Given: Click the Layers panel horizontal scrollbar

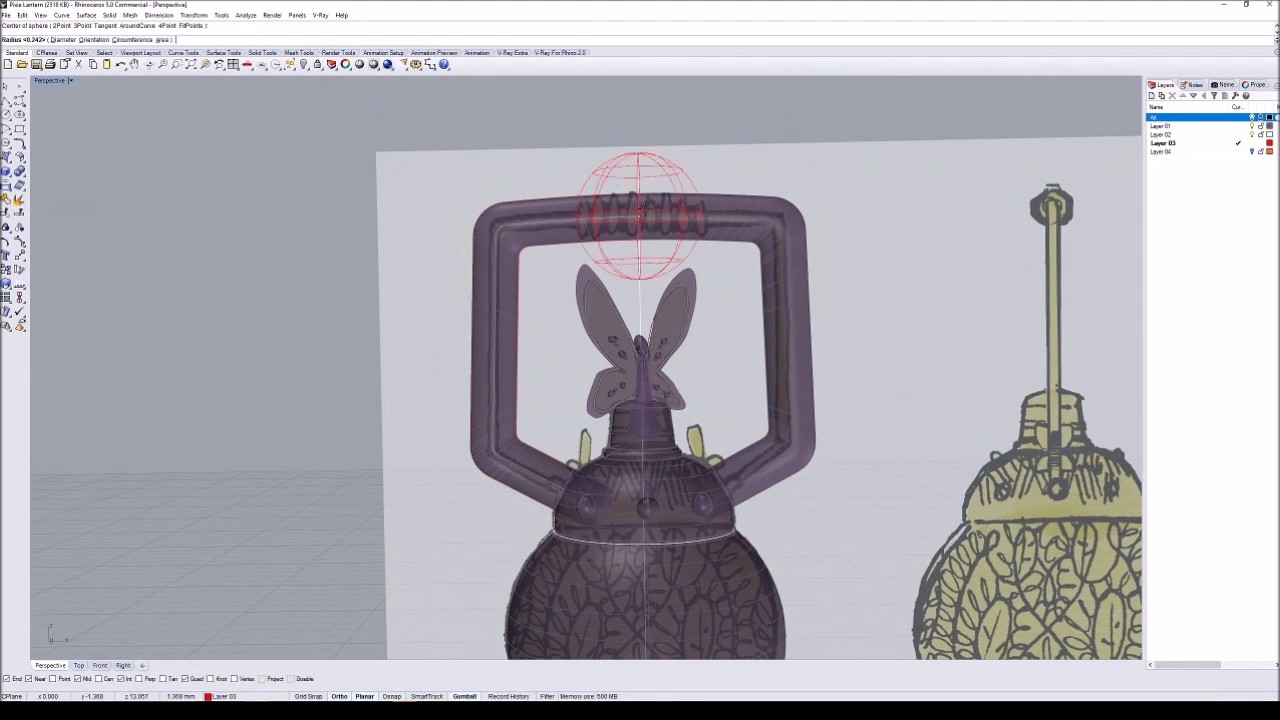Looking at the screenshot, I should click(x=1187, y=665).
